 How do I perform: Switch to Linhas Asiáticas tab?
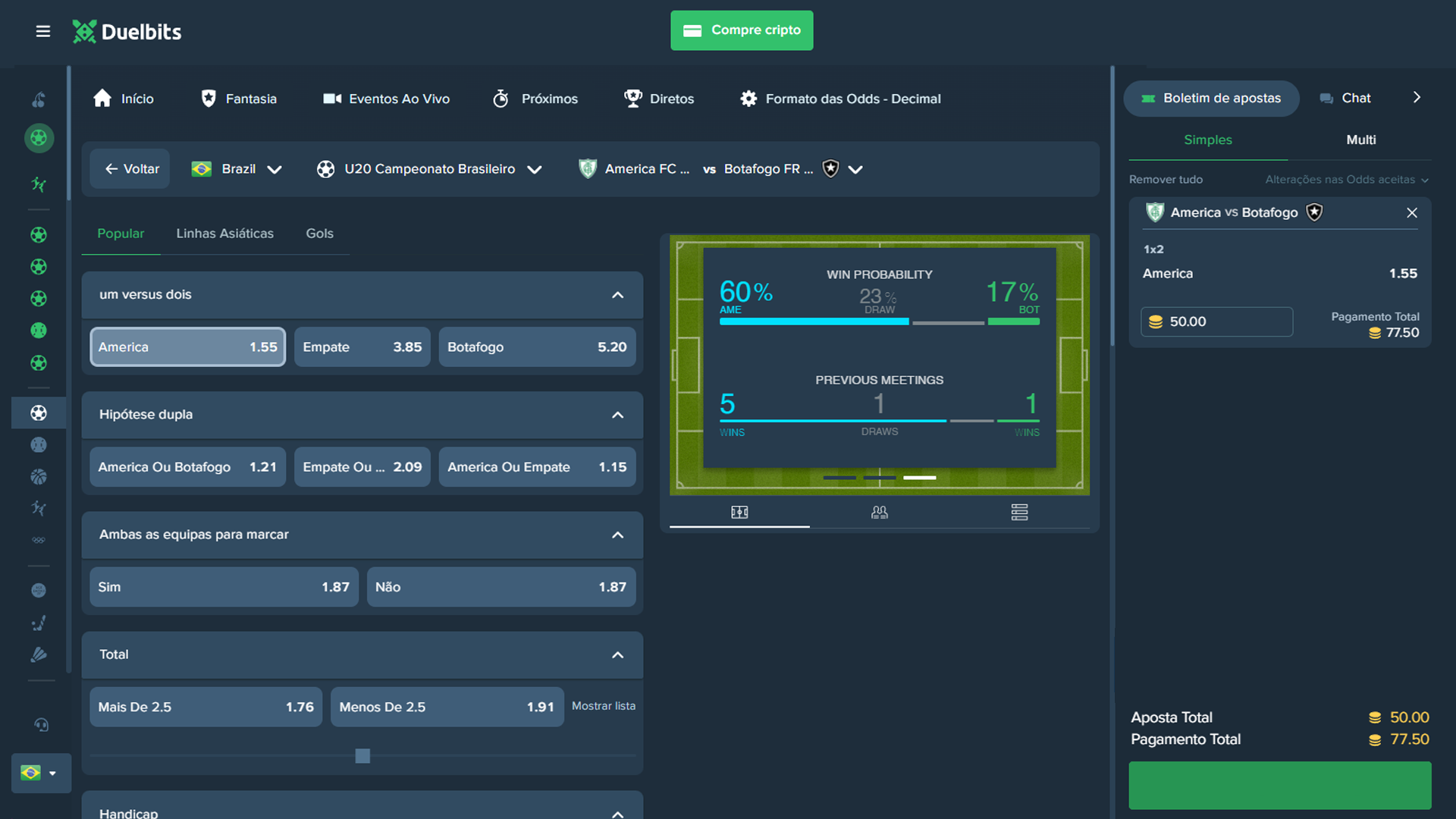[x=225, y=234]
